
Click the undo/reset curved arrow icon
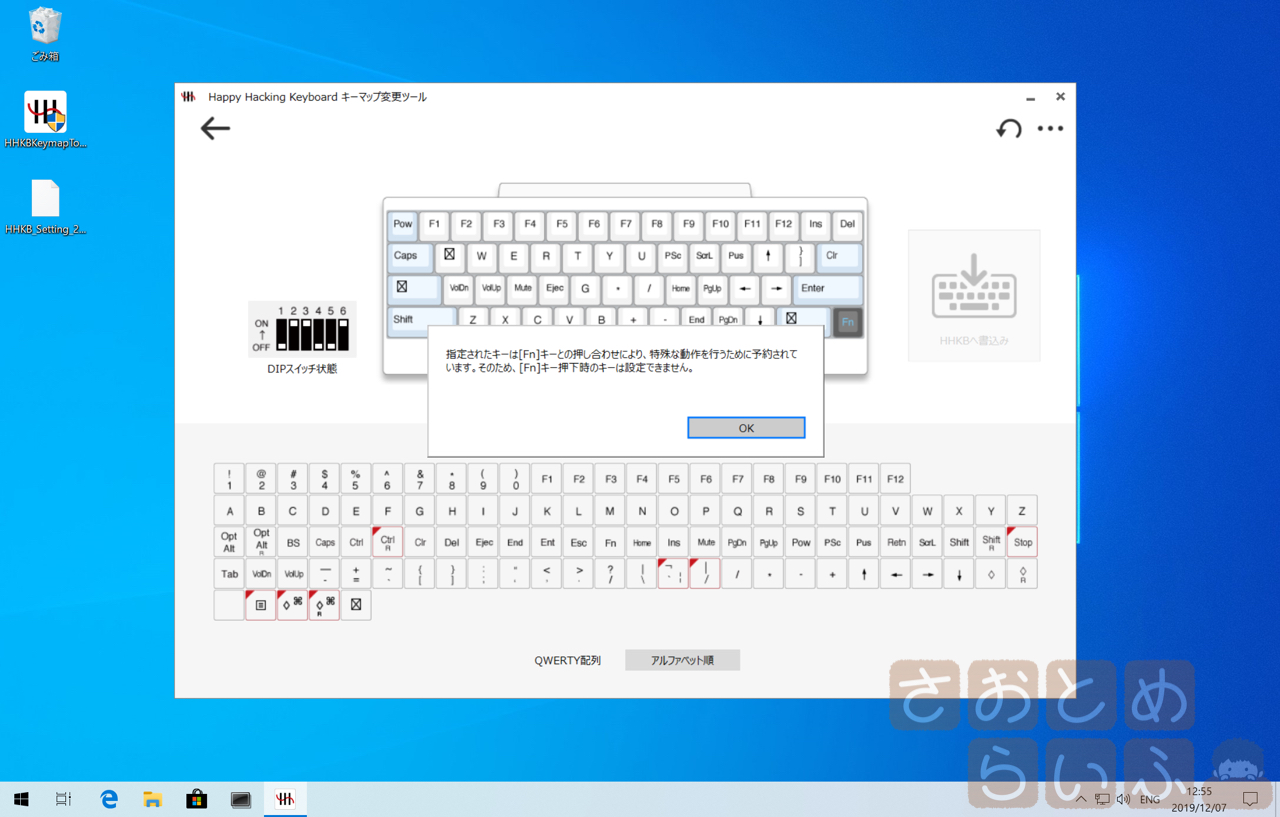point(1008,128)
